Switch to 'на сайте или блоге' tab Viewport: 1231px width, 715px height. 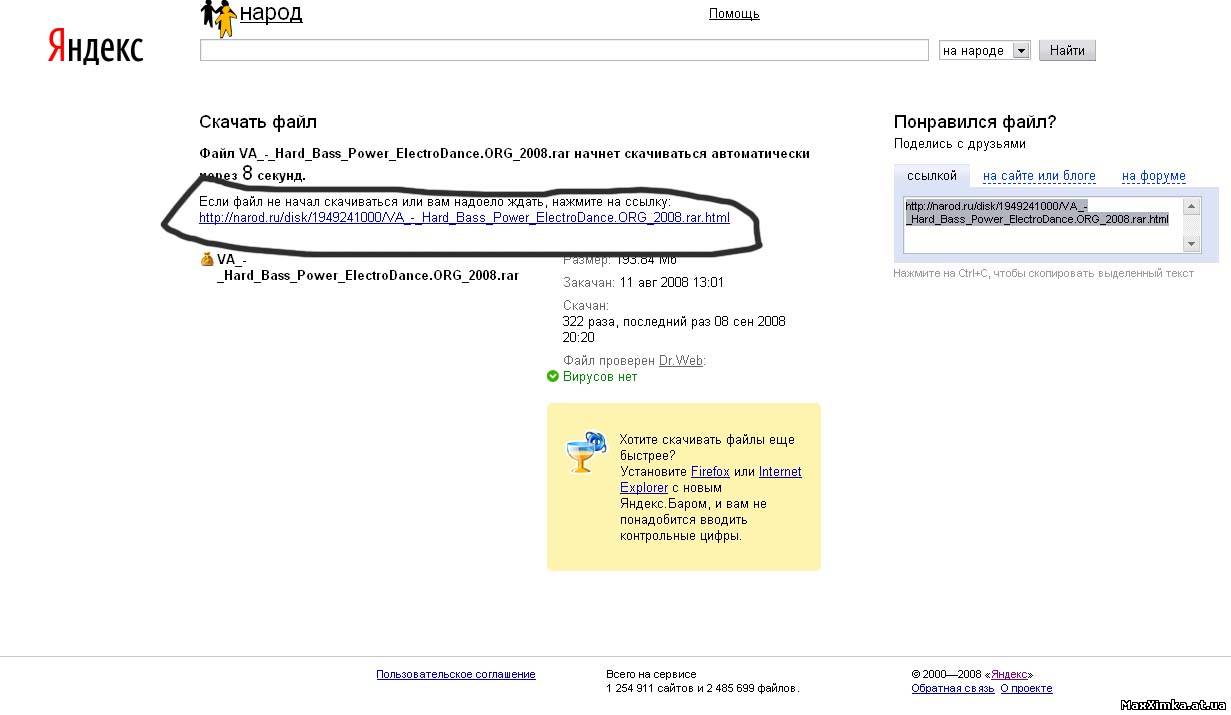click(x=1039, y=176)
